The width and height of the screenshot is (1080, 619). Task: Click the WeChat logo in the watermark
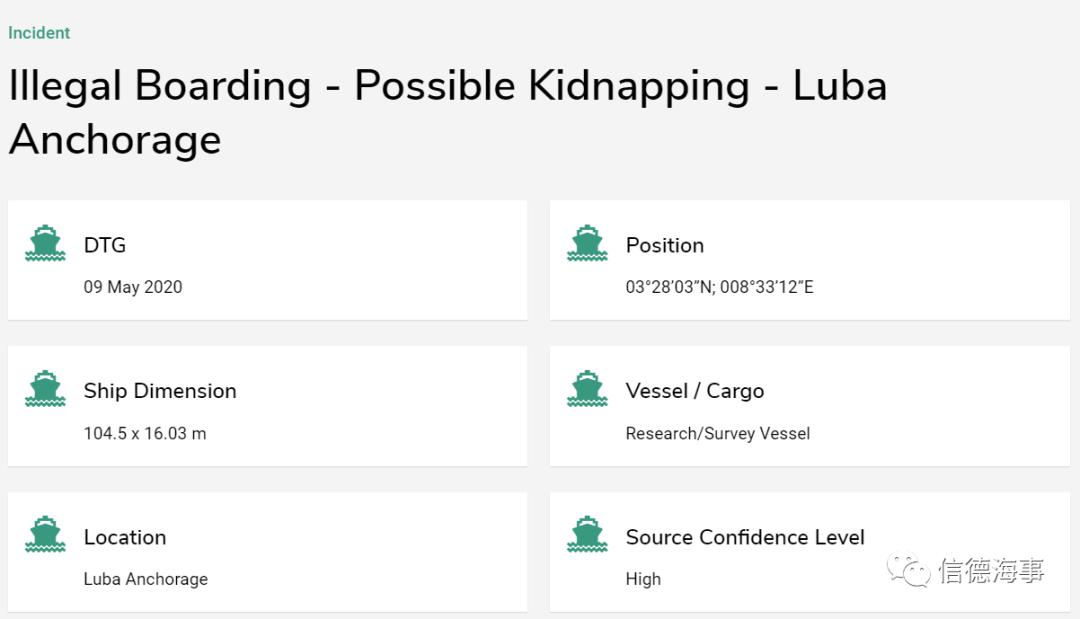pos(907,571)
